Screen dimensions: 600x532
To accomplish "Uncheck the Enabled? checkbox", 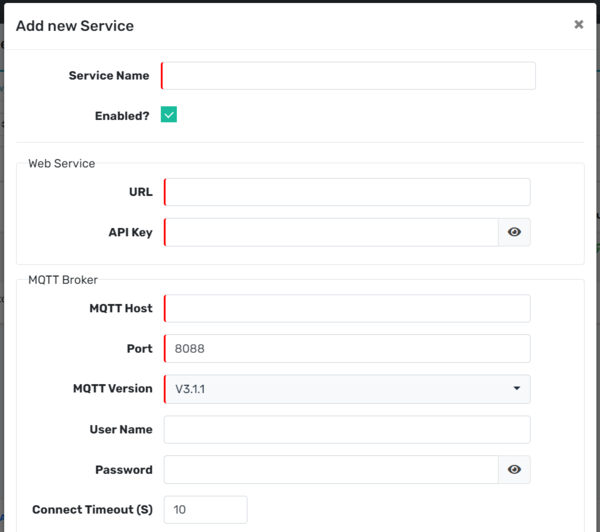I will pos(169,115).
